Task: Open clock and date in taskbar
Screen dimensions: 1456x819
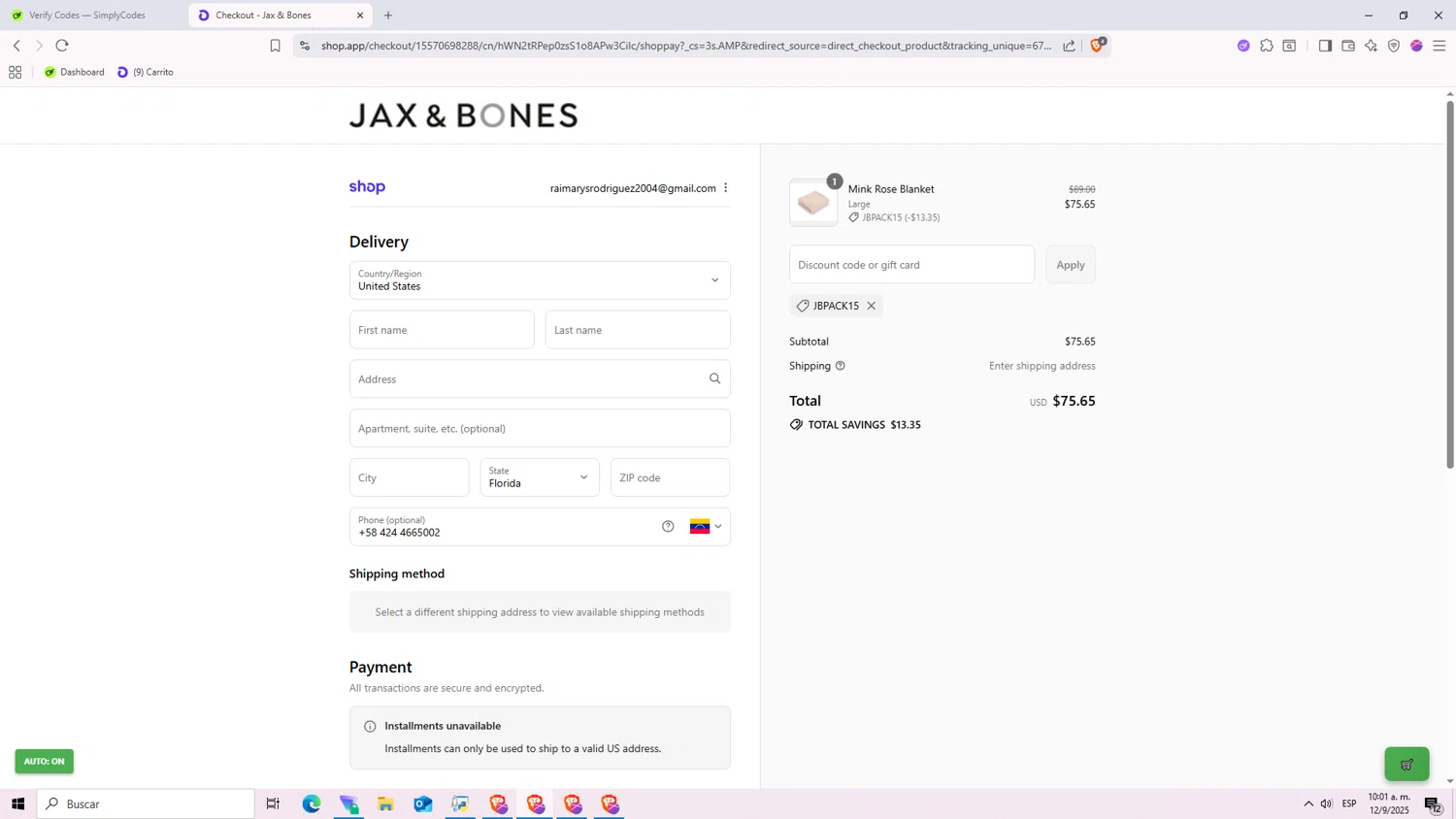Action: pyautogui.click(x=1389, y=803)
